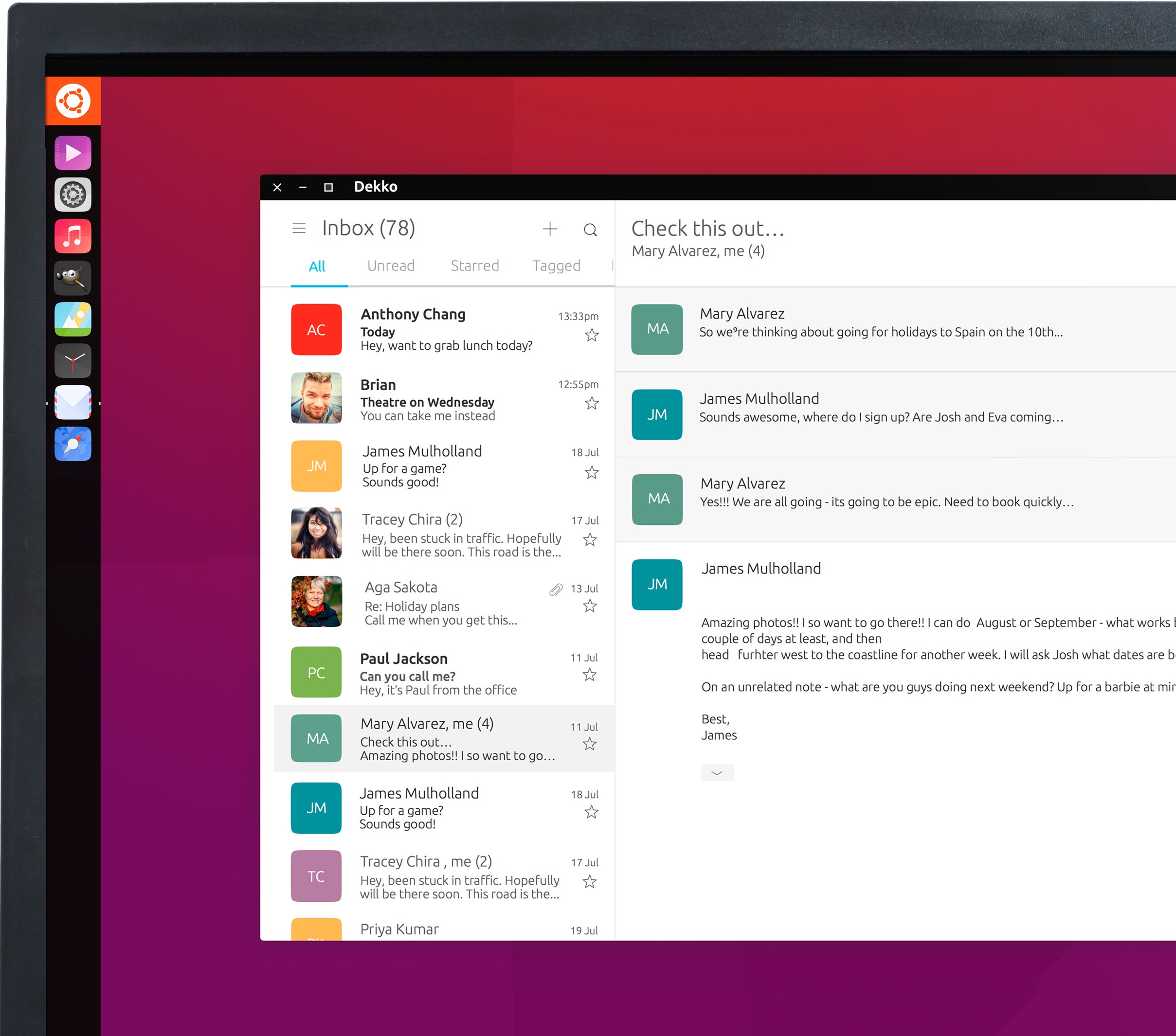
Task: Open the Priya Kumar email
Action: click(x=444, y=929)
